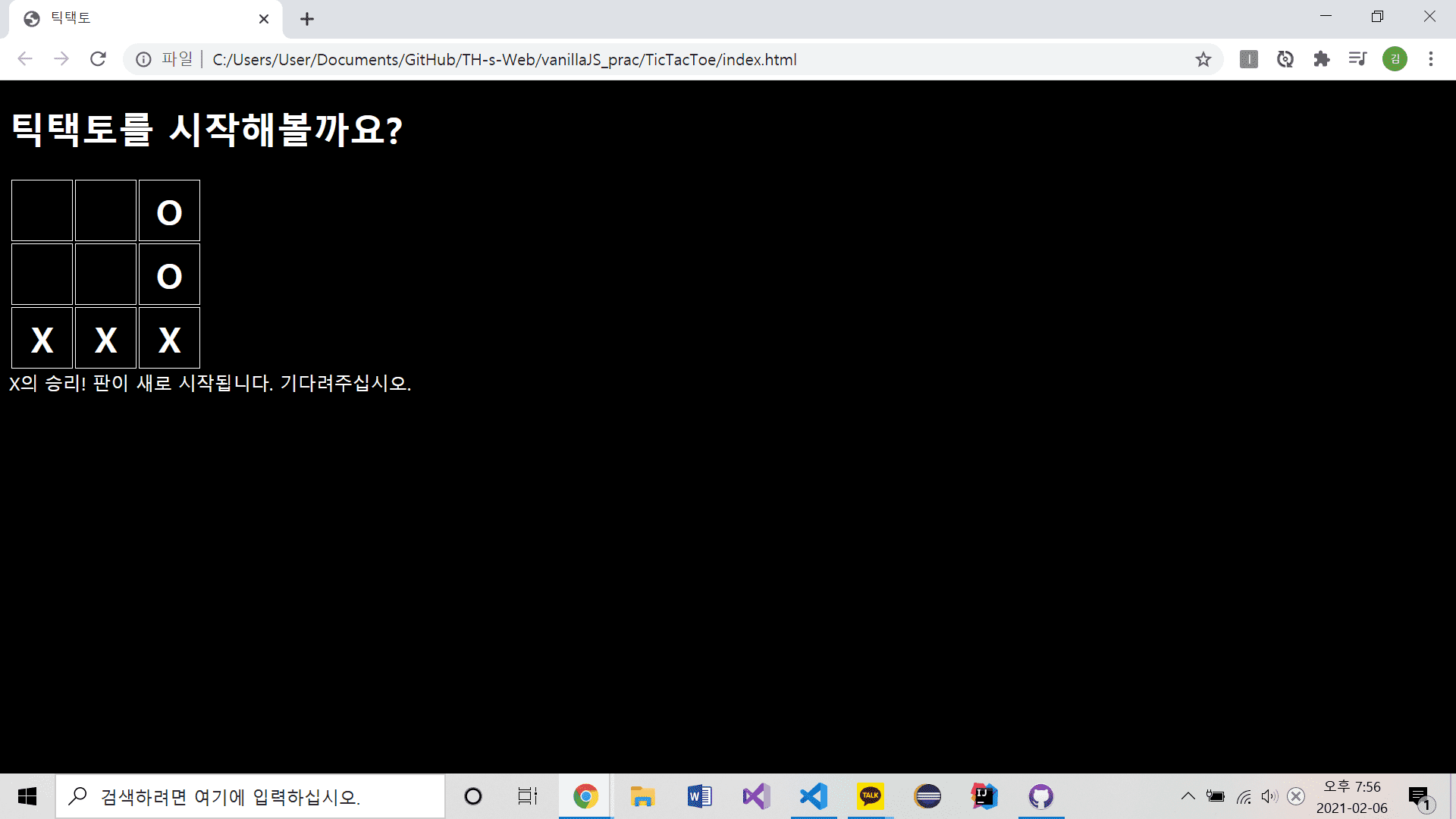Click the empty center board cell
This screenshot has width=1456, height=819.
[x=105, y=274]
